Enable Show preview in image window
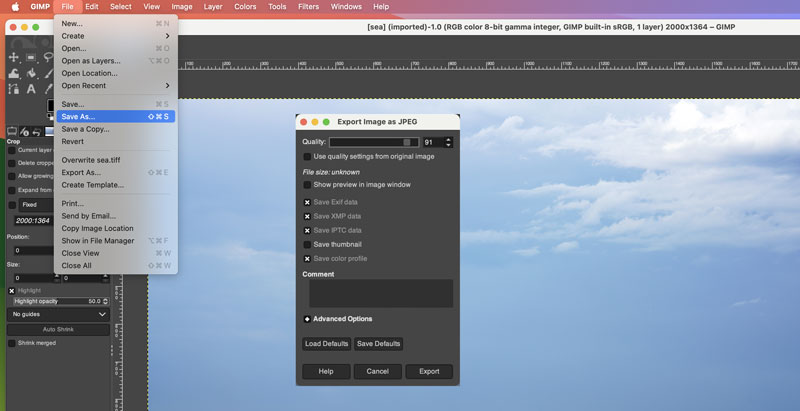Image resolution: width=800 pixels, height=411 pixels. (307, 185)
